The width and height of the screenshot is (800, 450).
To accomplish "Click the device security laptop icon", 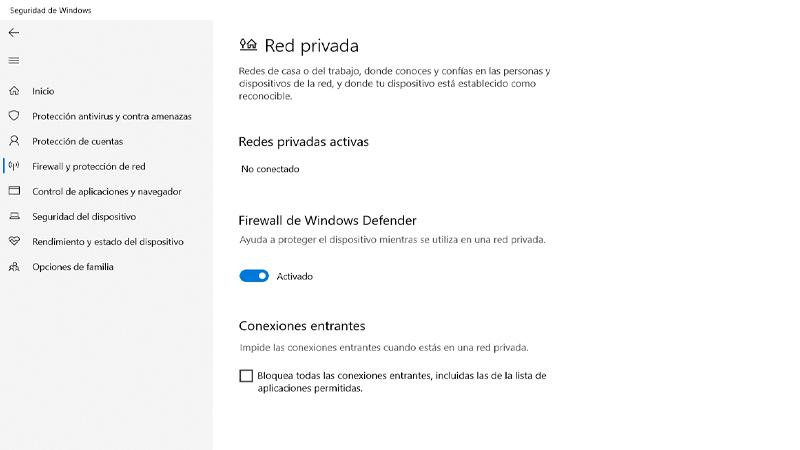I will pyautogui.click(x=14, y=216).
